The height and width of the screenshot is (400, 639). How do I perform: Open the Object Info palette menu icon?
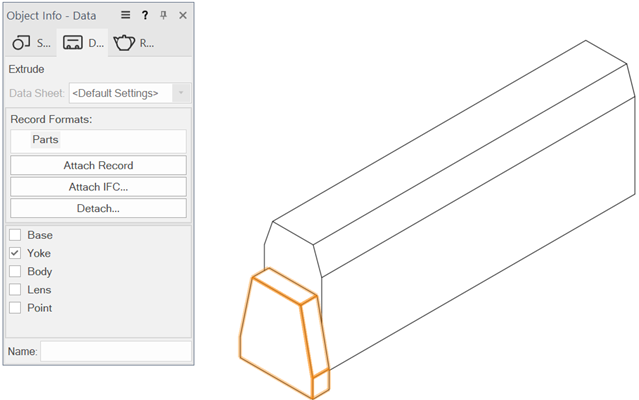click(x=126, y=16)
